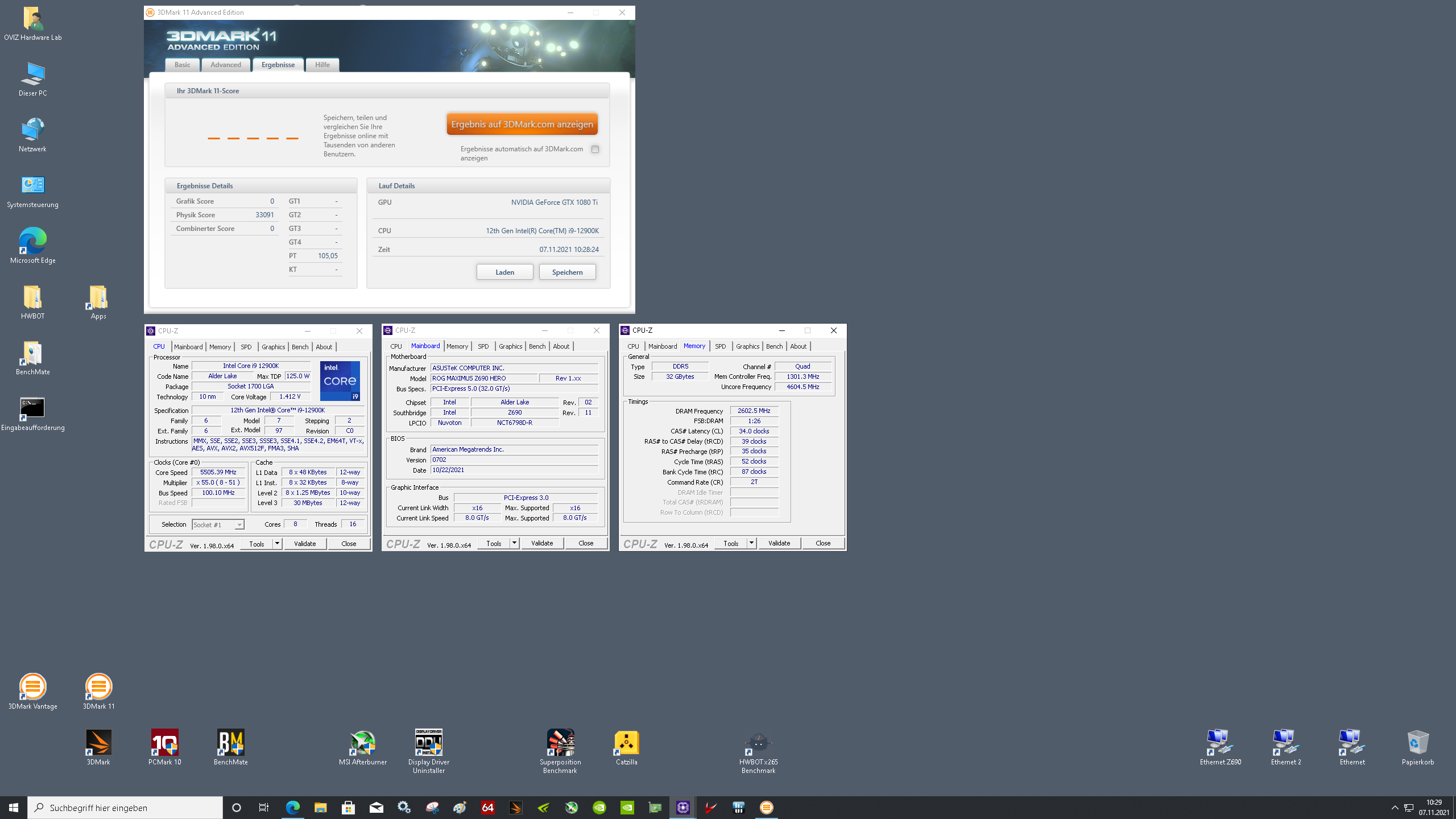The width and height of the screenshot is (1456, 819).
Task: Launch Catzilla from the desktop
Action: pyautogui.click(x=626, y=747)
